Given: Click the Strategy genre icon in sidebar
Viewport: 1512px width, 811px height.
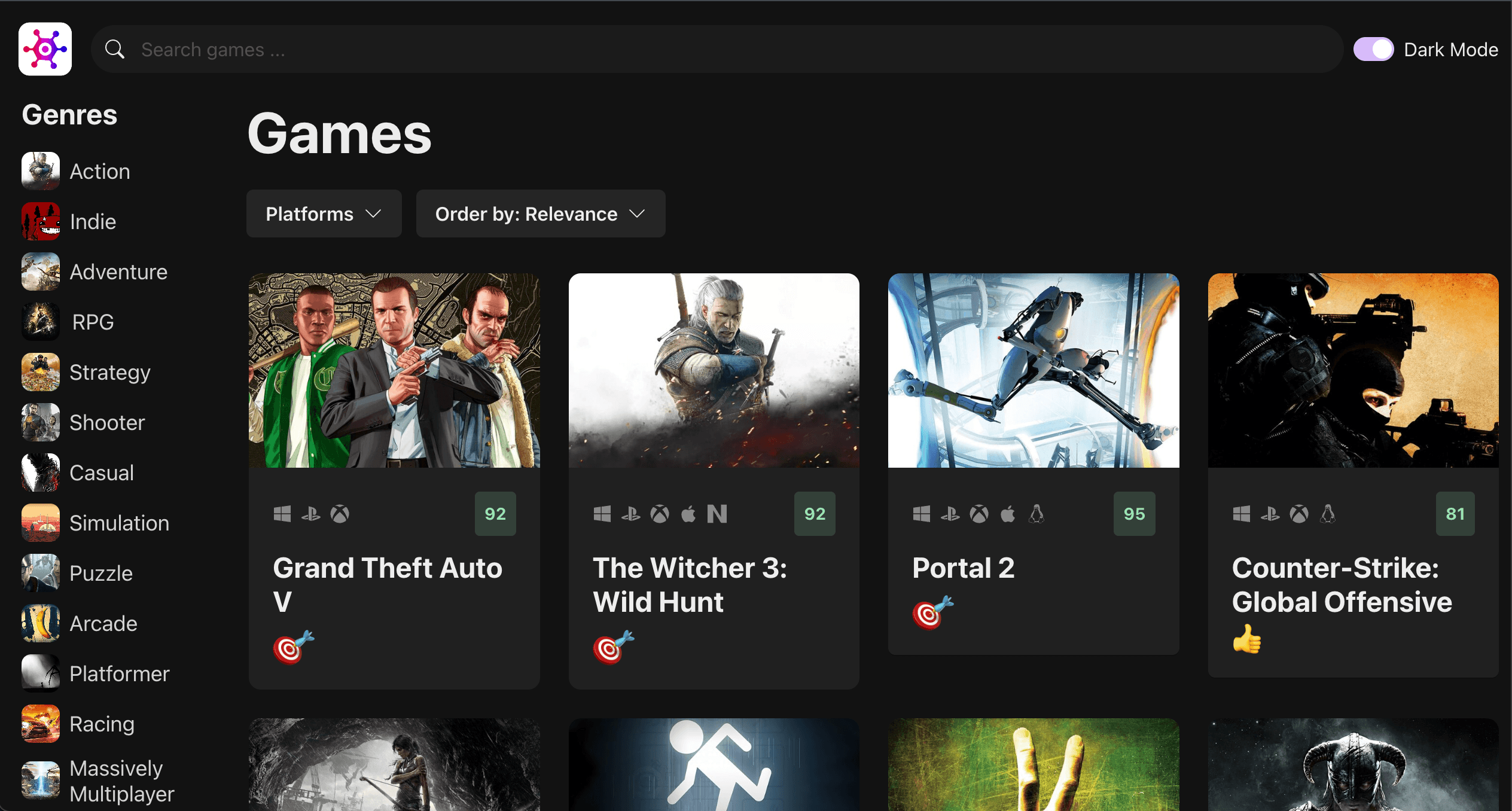Looking at the screenshot, I should [40, 372].
